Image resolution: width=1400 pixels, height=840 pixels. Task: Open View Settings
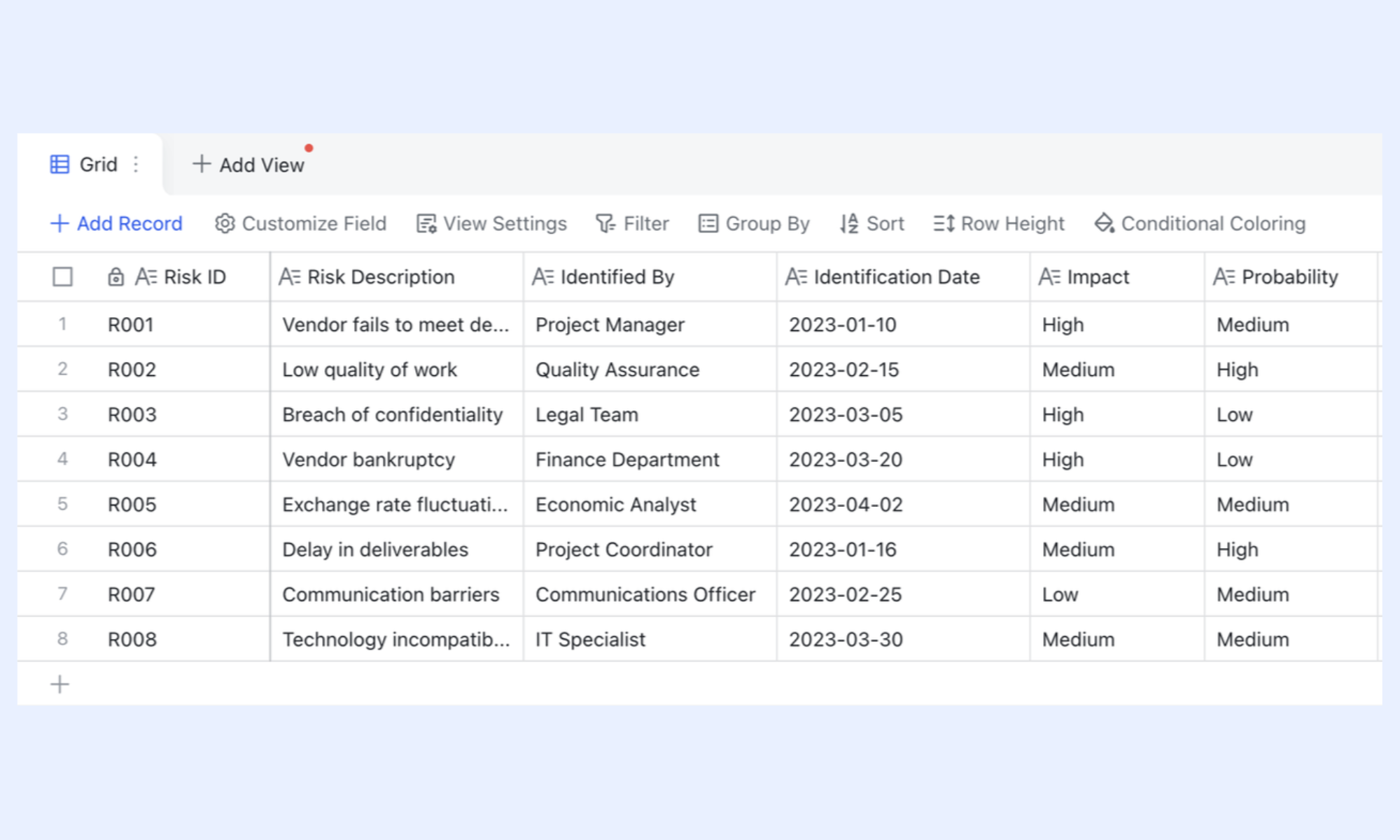[491, 223]
